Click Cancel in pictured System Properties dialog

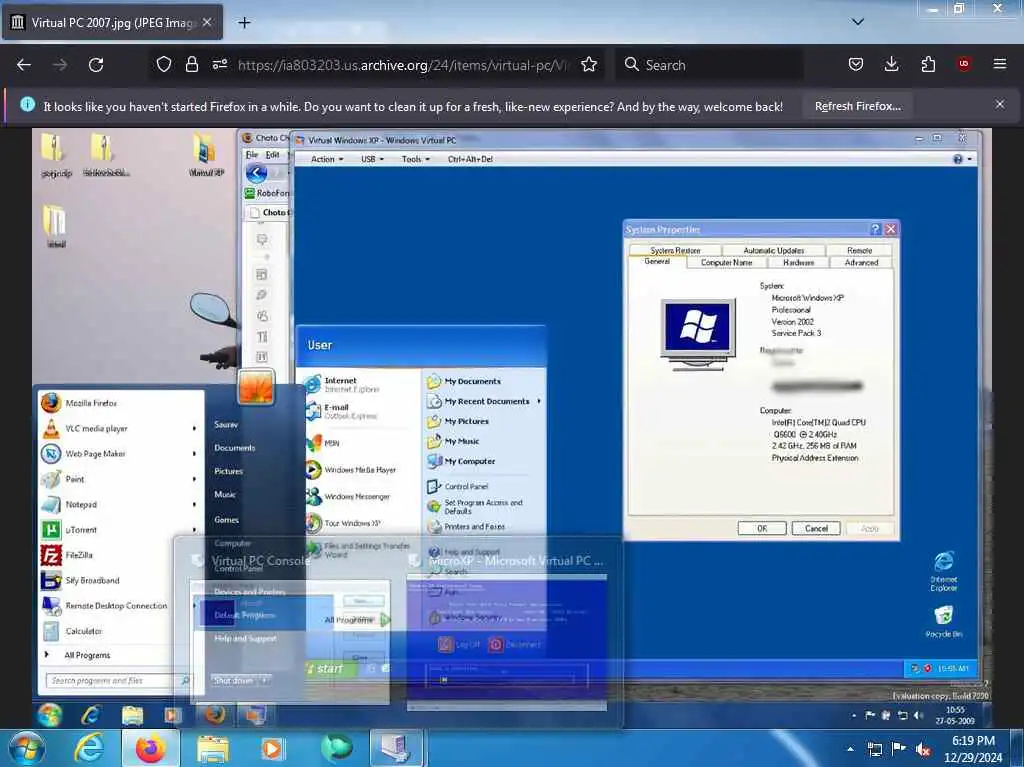pos(816,528)
